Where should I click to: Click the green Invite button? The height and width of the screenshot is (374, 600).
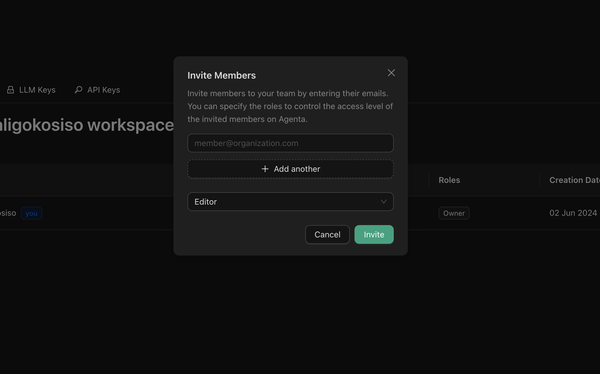[x=374, y=235]
